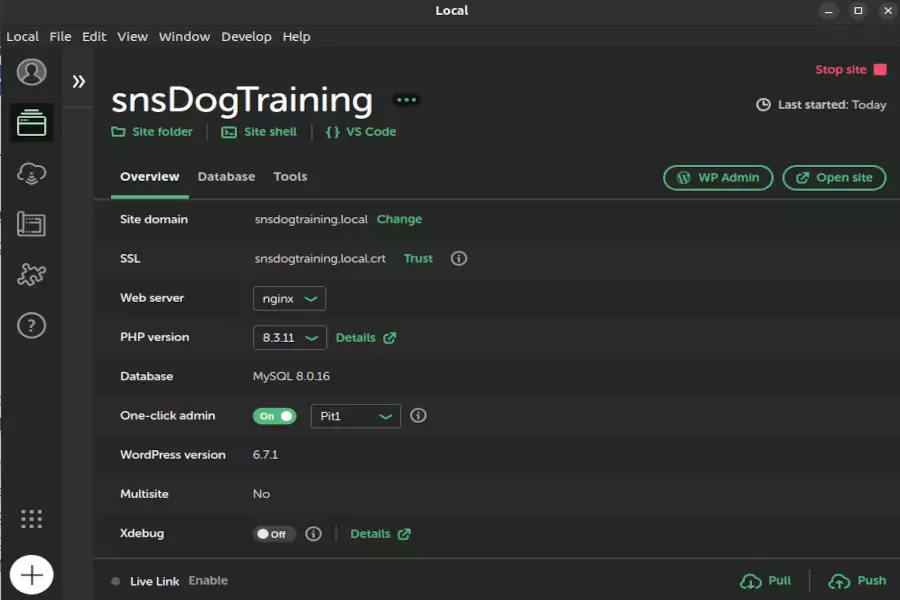The image size is (900, 600).
Task: Open the Add-ons puzzle piece icon
Action: point(31,274)
